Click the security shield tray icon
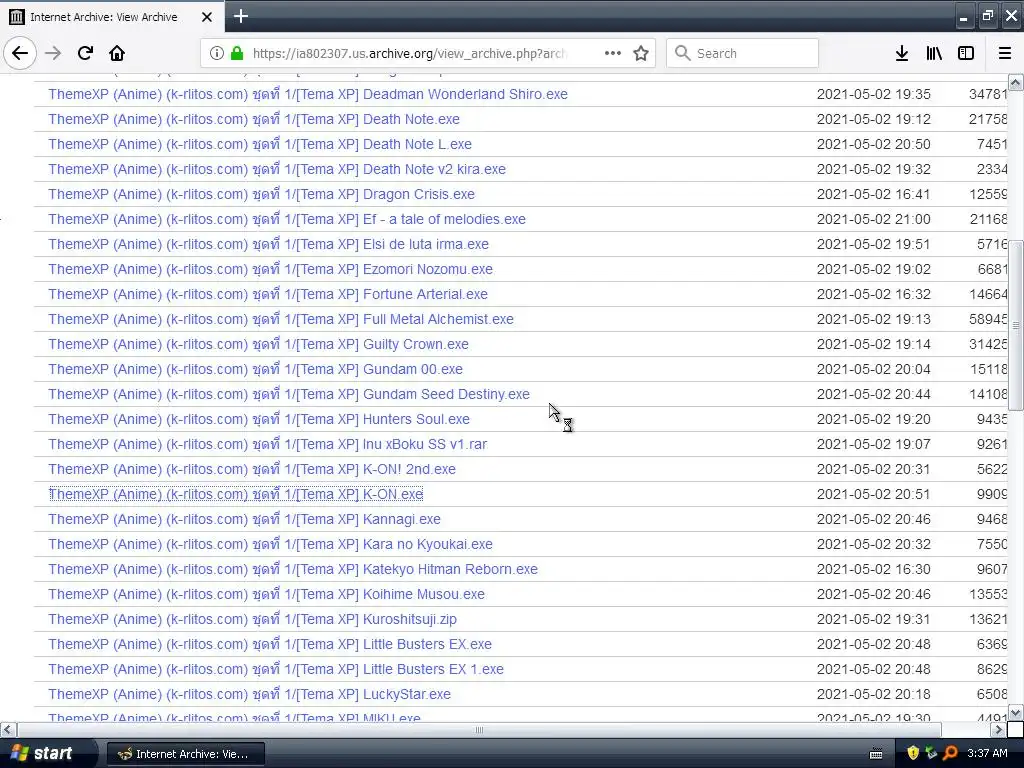This screenshot has width=1024, height=768. (912, 753)
